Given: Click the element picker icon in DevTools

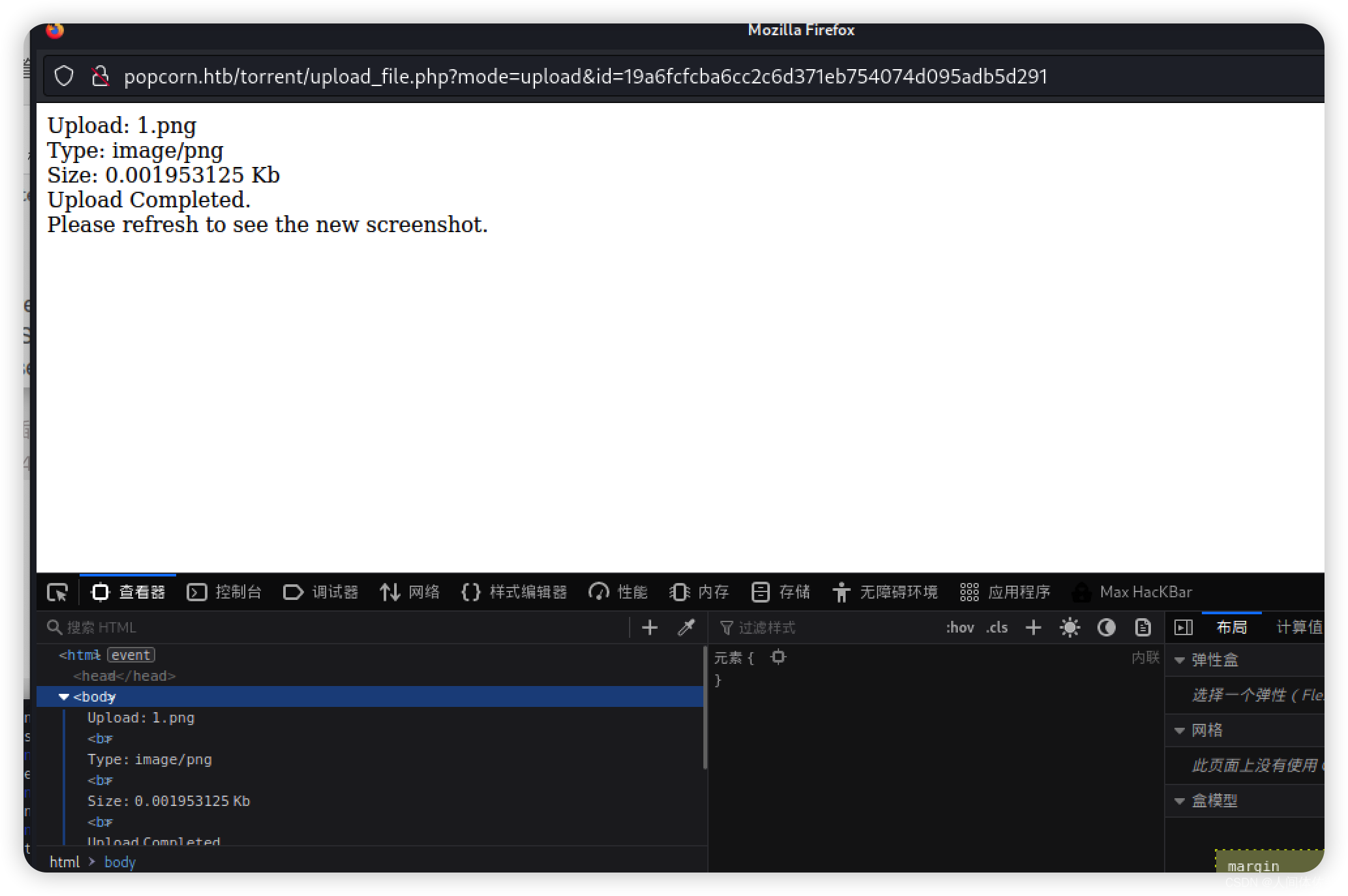Looking at the screenshot, I should (57, 592).
